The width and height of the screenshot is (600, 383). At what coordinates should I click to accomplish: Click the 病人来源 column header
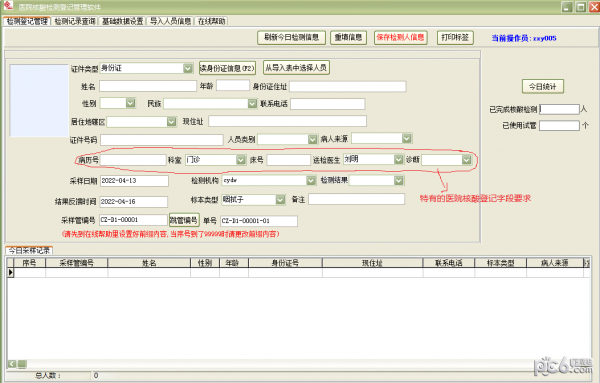coord(555,263)
